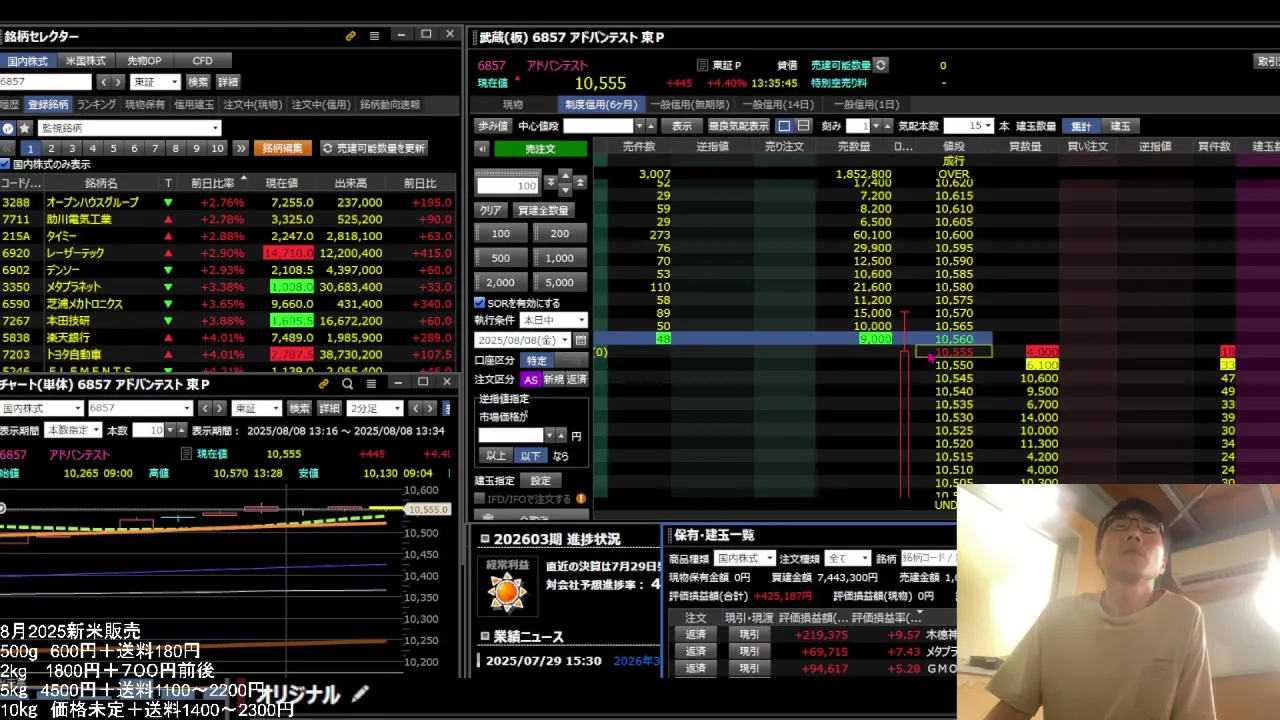Select single-pane board layout icon
Viewport: 1280px width, 720px height.
[x=785, y=126]
